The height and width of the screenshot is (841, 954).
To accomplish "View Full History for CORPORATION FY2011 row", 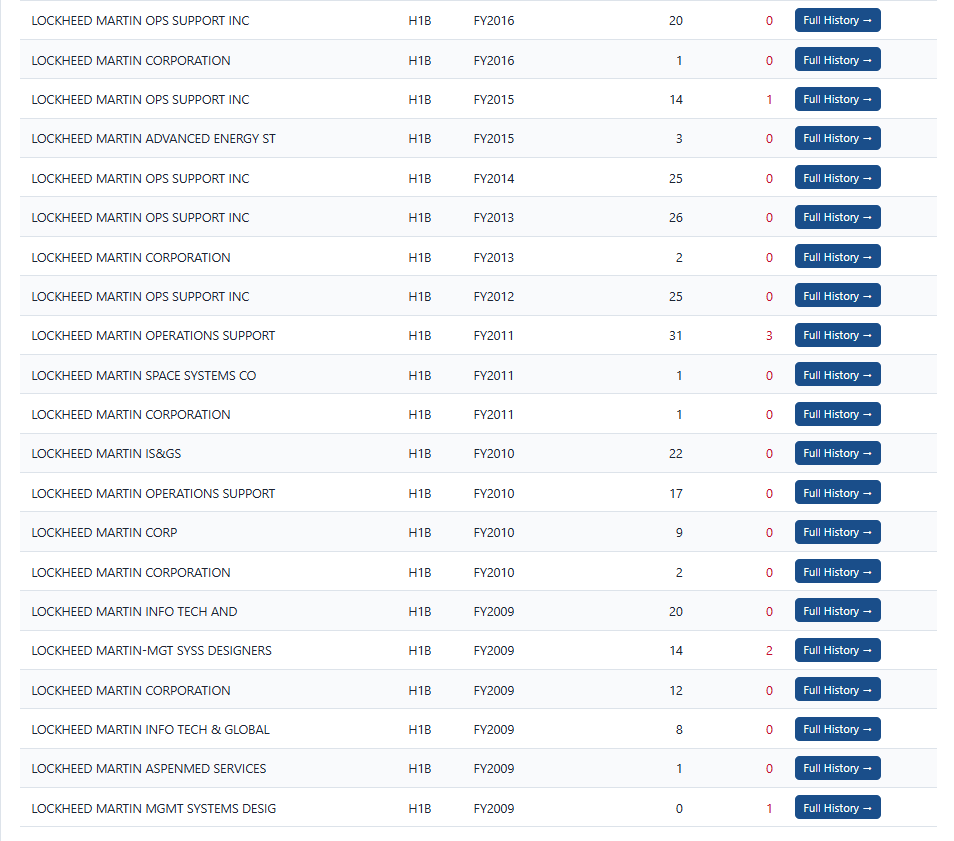I will pos(837,414).
